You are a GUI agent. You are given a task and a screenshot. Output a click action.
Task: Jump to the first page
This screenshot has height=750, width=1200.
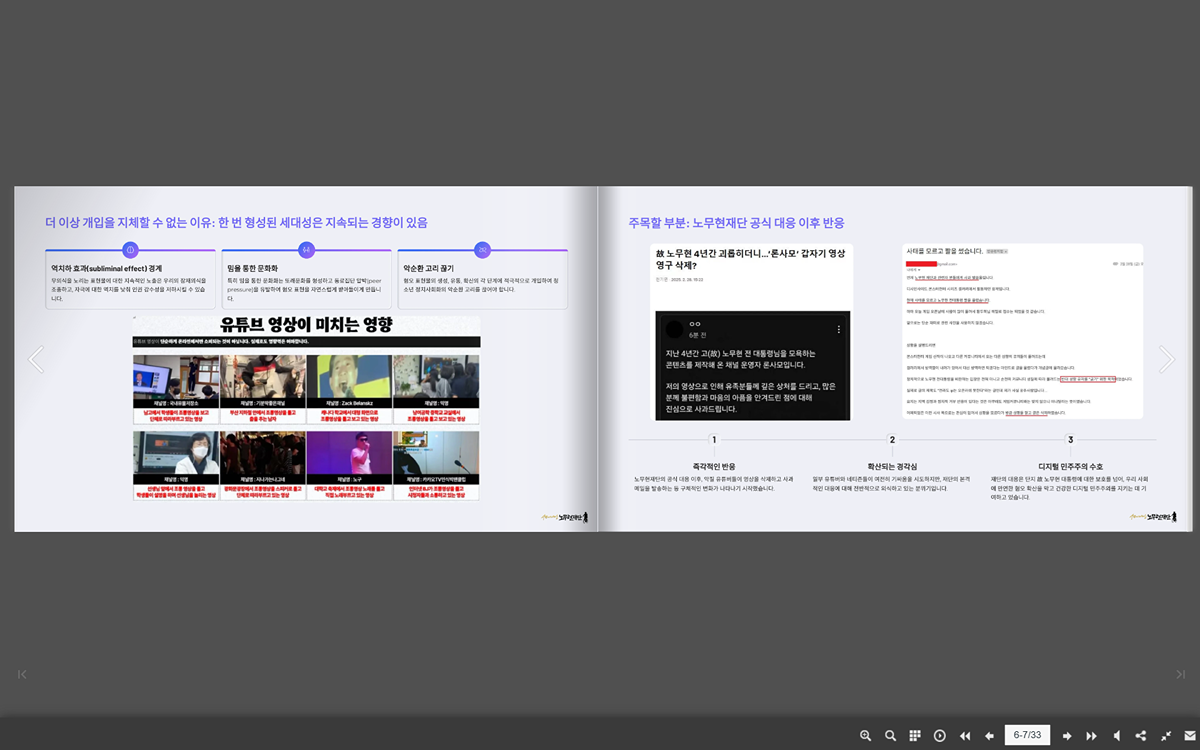click(x=965, y=736)
